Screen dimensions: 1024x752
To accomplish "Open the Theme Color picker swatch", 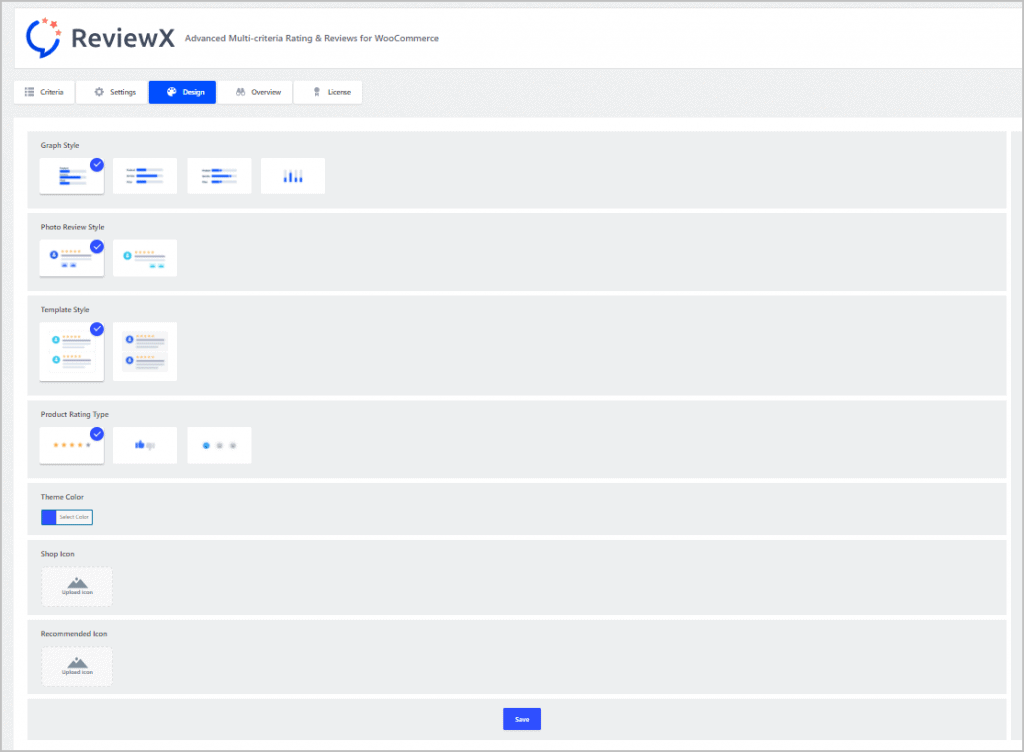I will (x=49, y=517).
